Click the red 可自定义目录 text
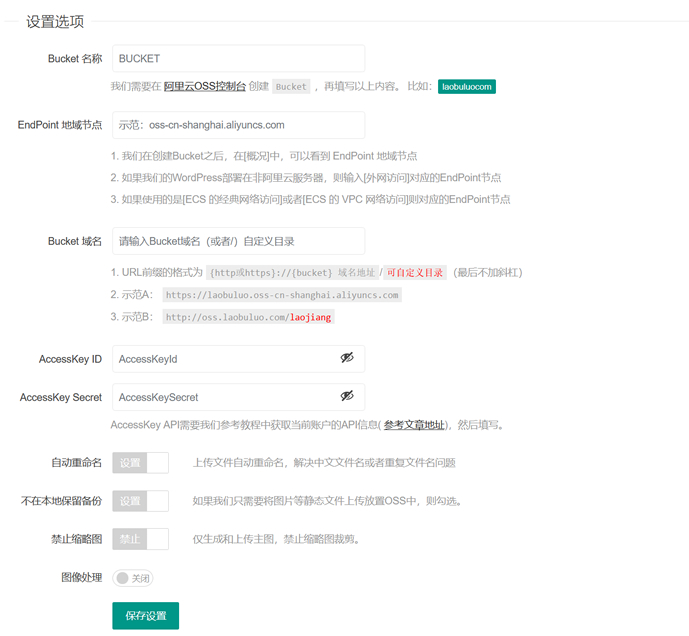The height and width of the screenshot is (636, 689). 415,273
